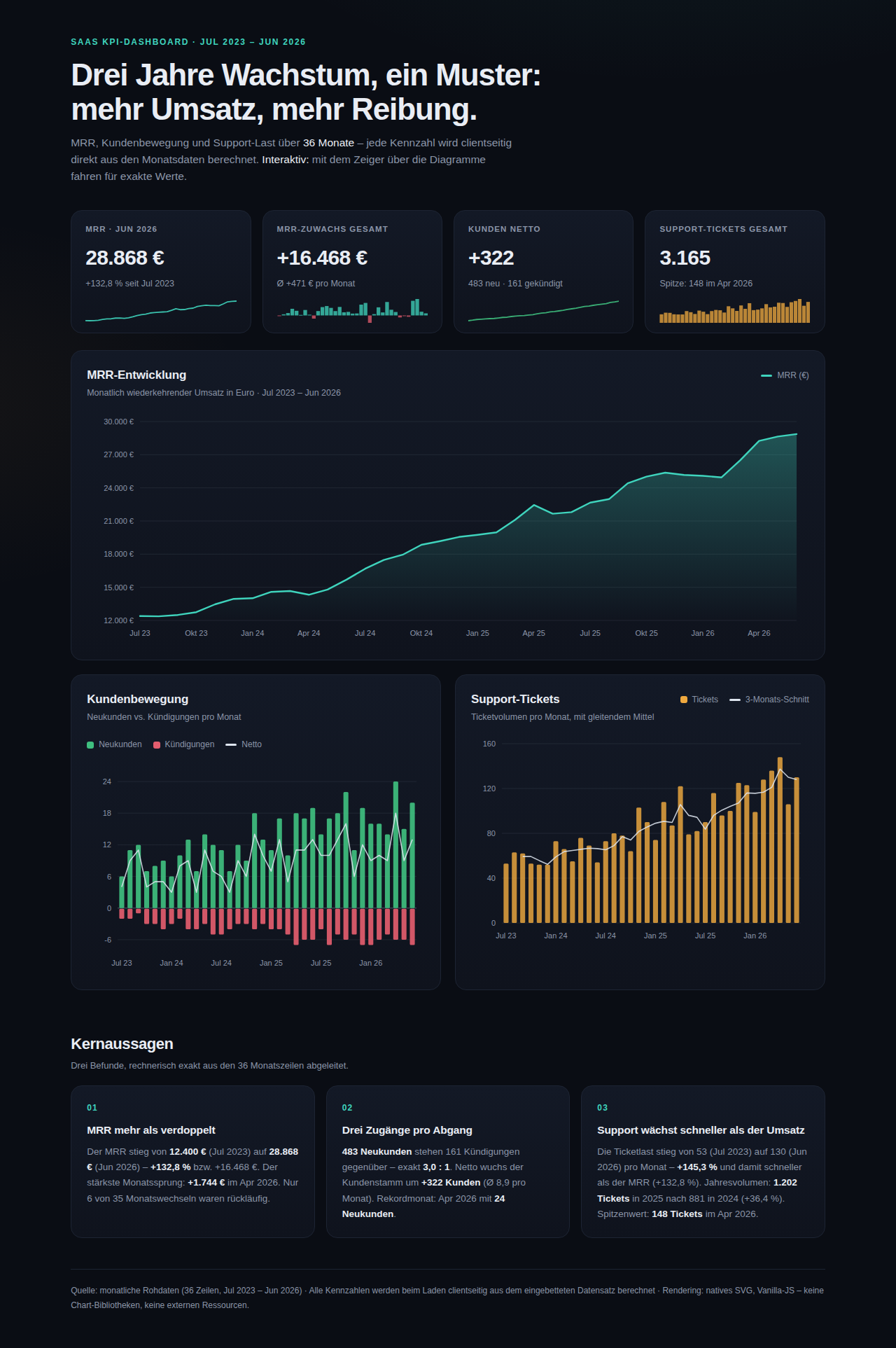
Task: Click the "Okt 23" x-axis label
Action: click(x=196, y=633)
